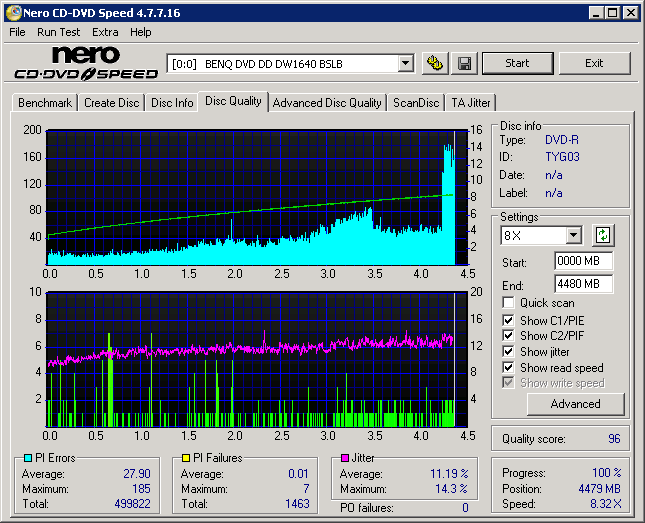Click the PO failures value 0
The width and height of the screenshot is (645, 523).
pos(465,508)
